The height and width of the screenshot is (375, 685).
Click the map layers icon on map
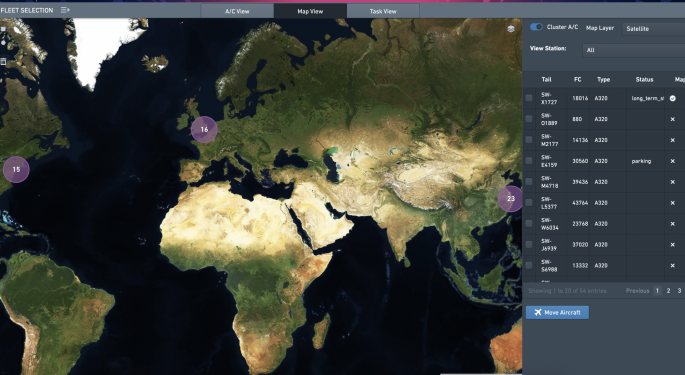coord(511,29)
